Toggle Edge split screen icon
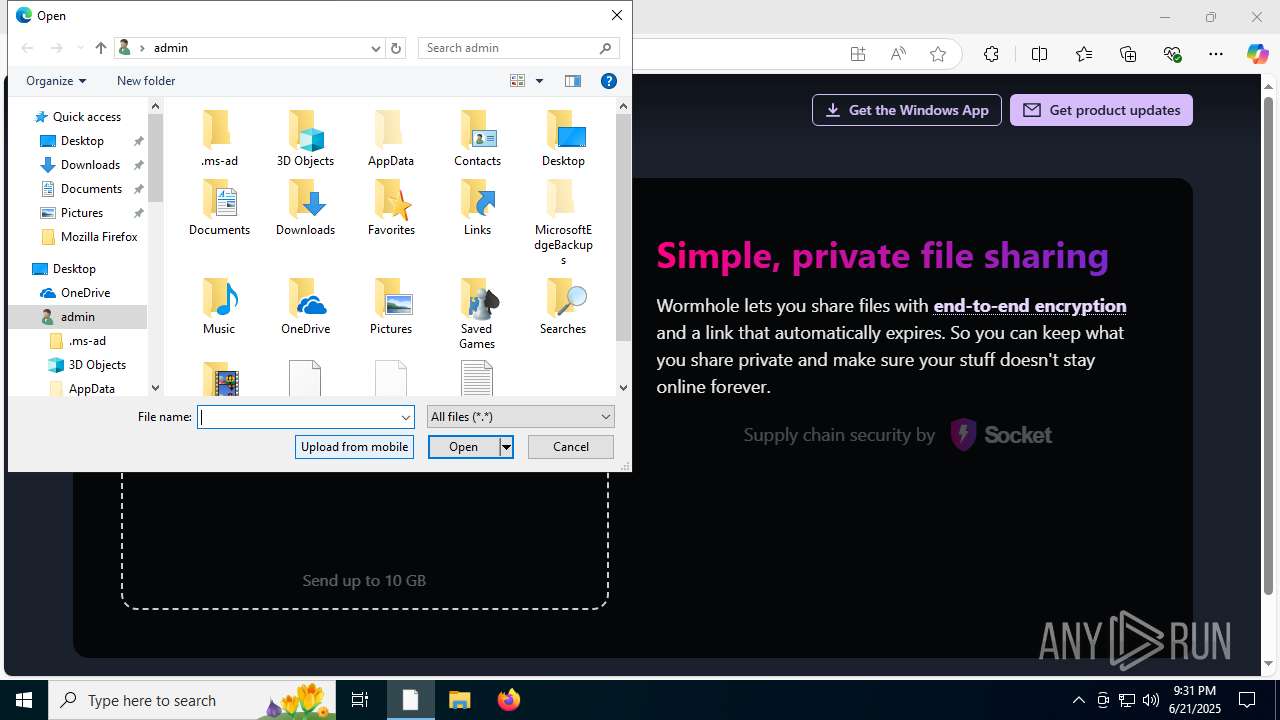Viewport: 1280px width, 720px height. [1039, 54]
